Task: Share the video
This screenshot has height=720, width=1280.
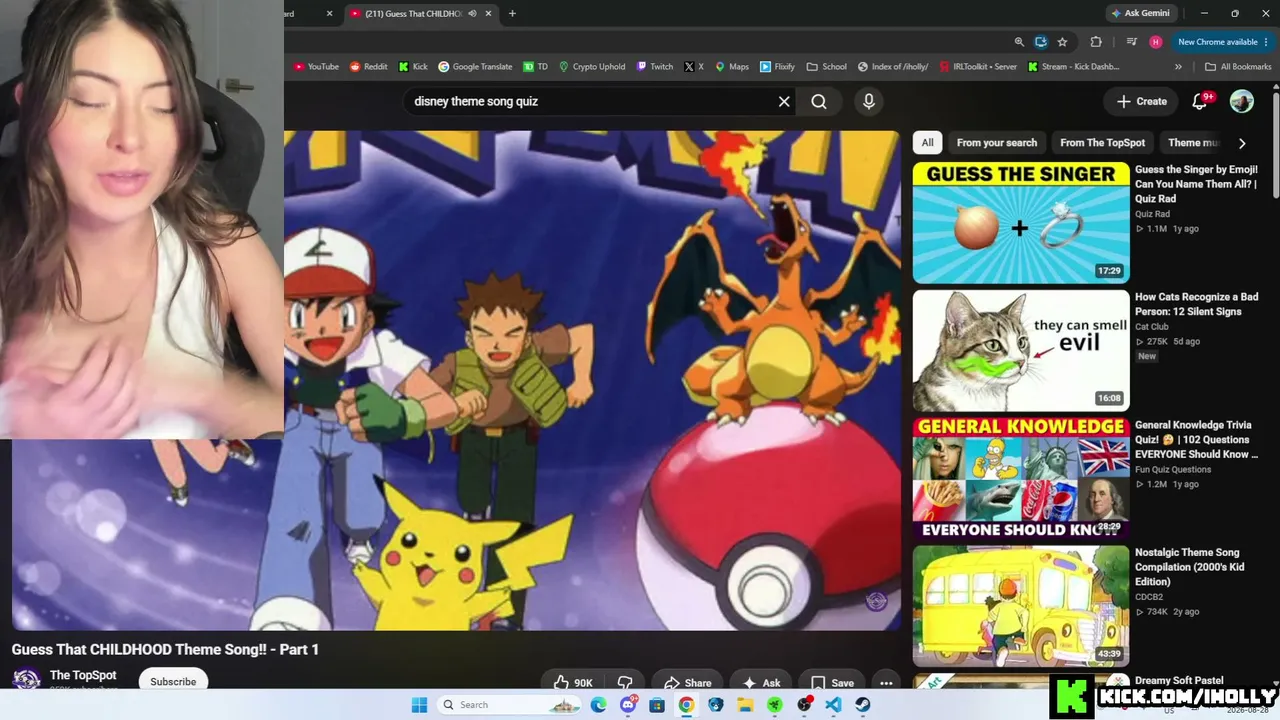Action: coord(687,683)
